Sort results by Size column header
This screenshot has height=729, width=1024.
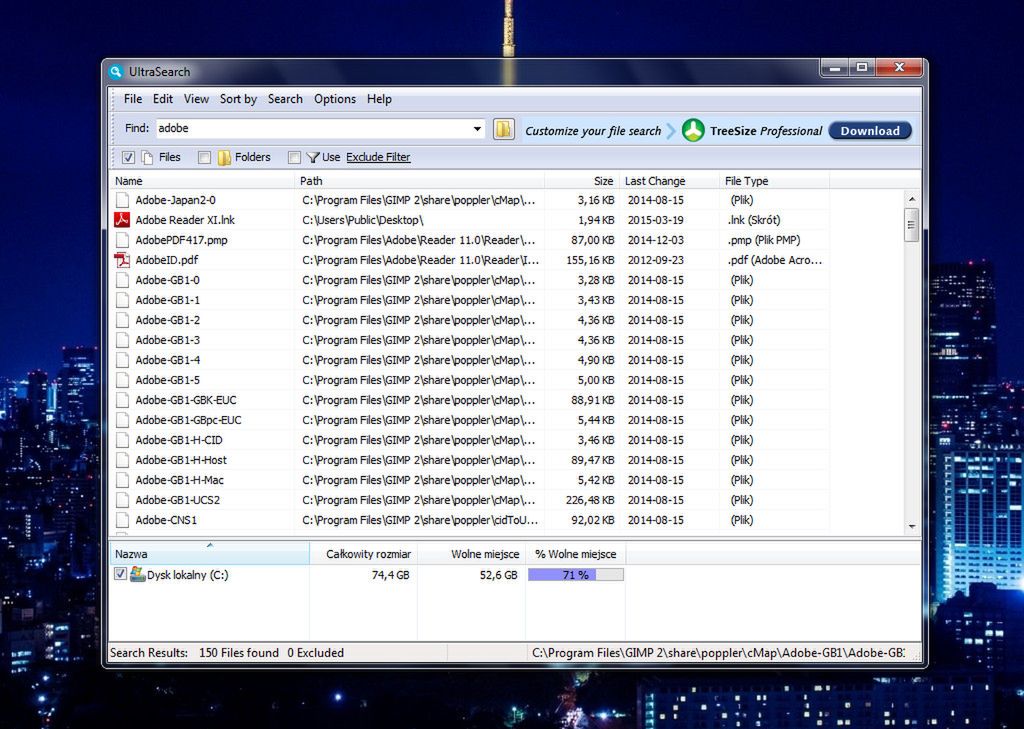[x=581, y=181]
